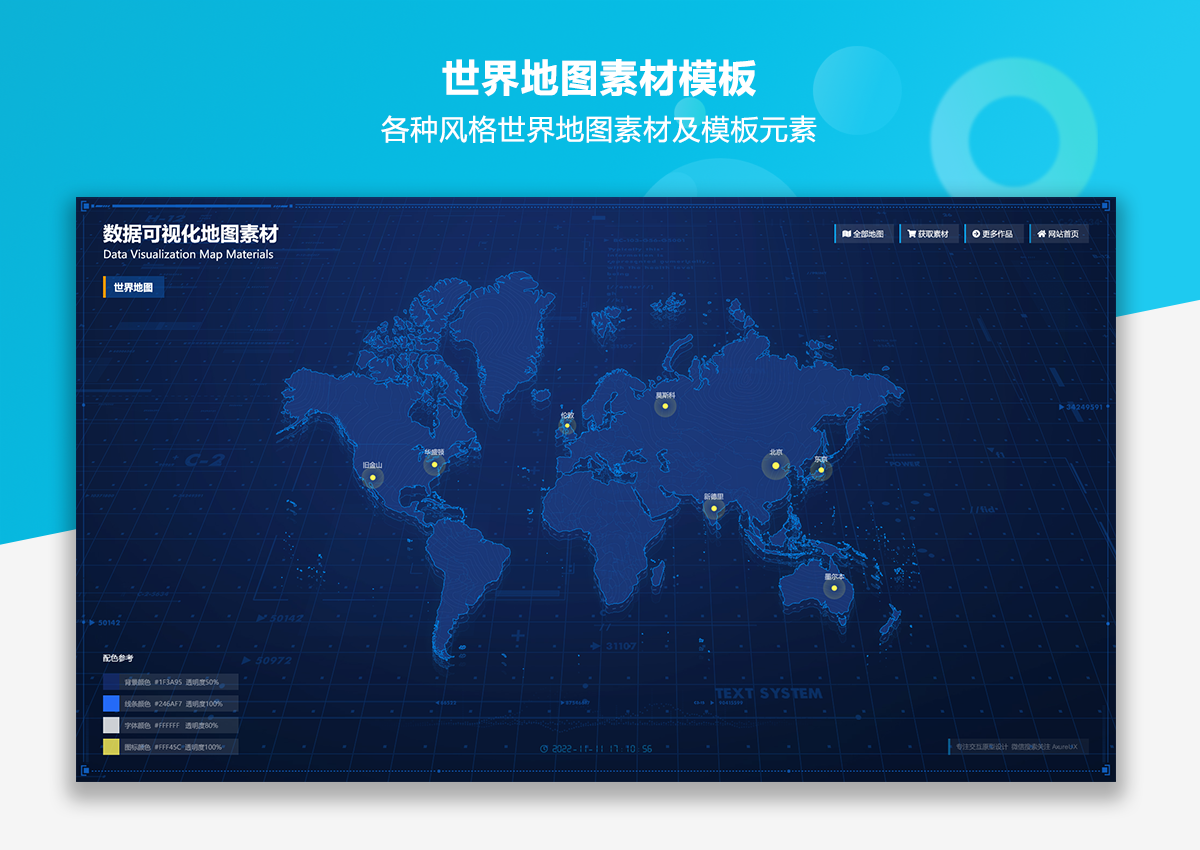Open 更多作品 more works
This screenshot has height=850, width=1200.
click(x=993, y=234)
